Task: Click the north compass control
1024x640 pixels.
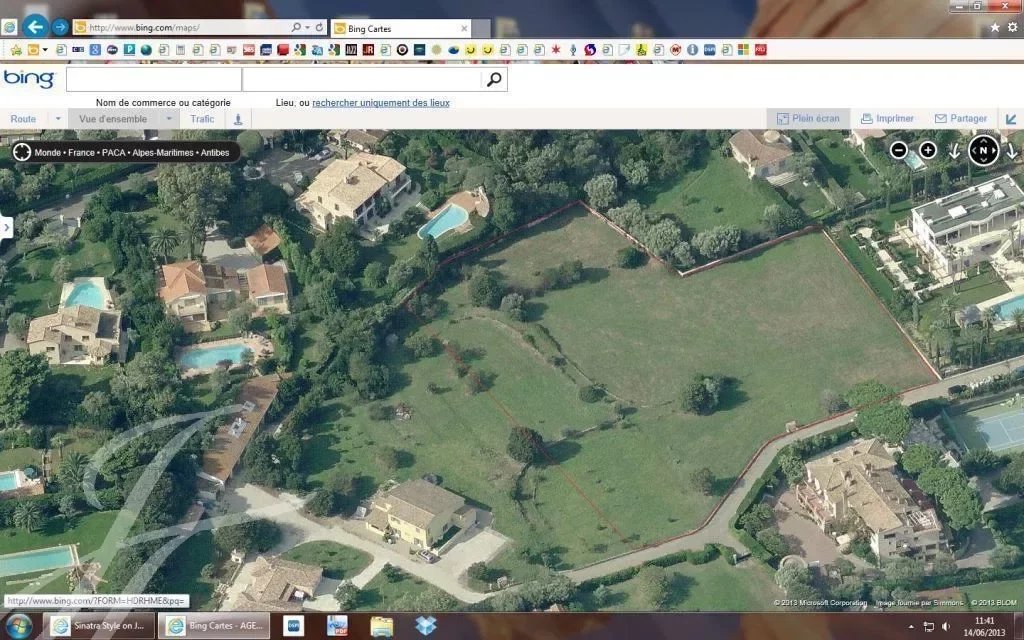Action: (983, 150)
